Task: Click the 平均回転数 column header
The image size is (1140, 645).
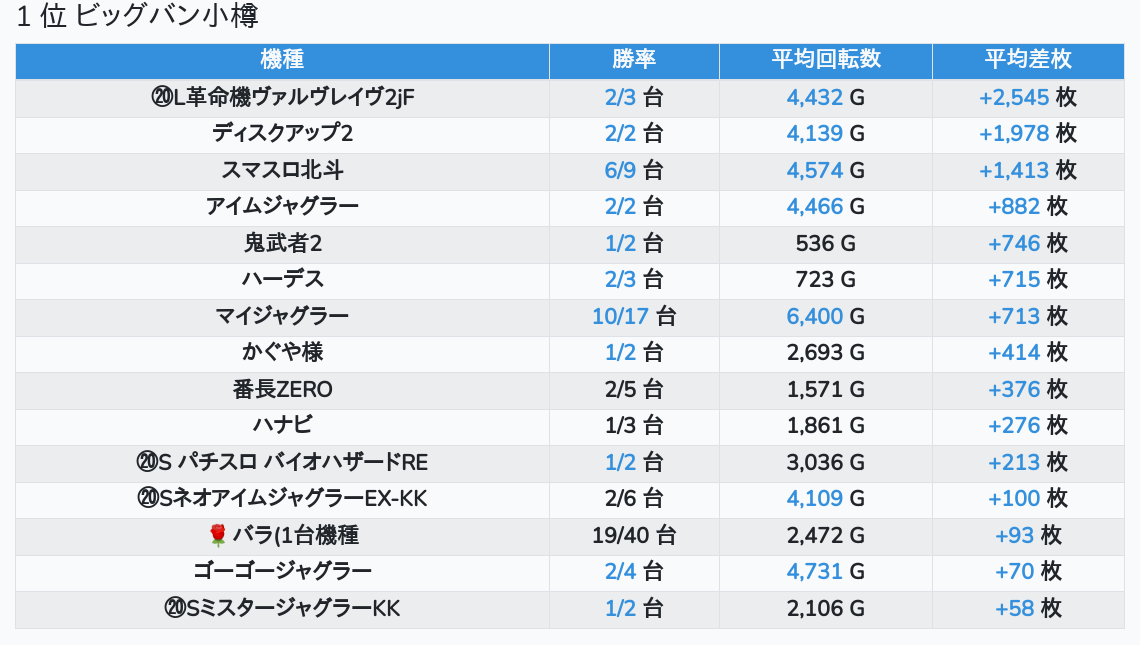Action: point(825,59)
